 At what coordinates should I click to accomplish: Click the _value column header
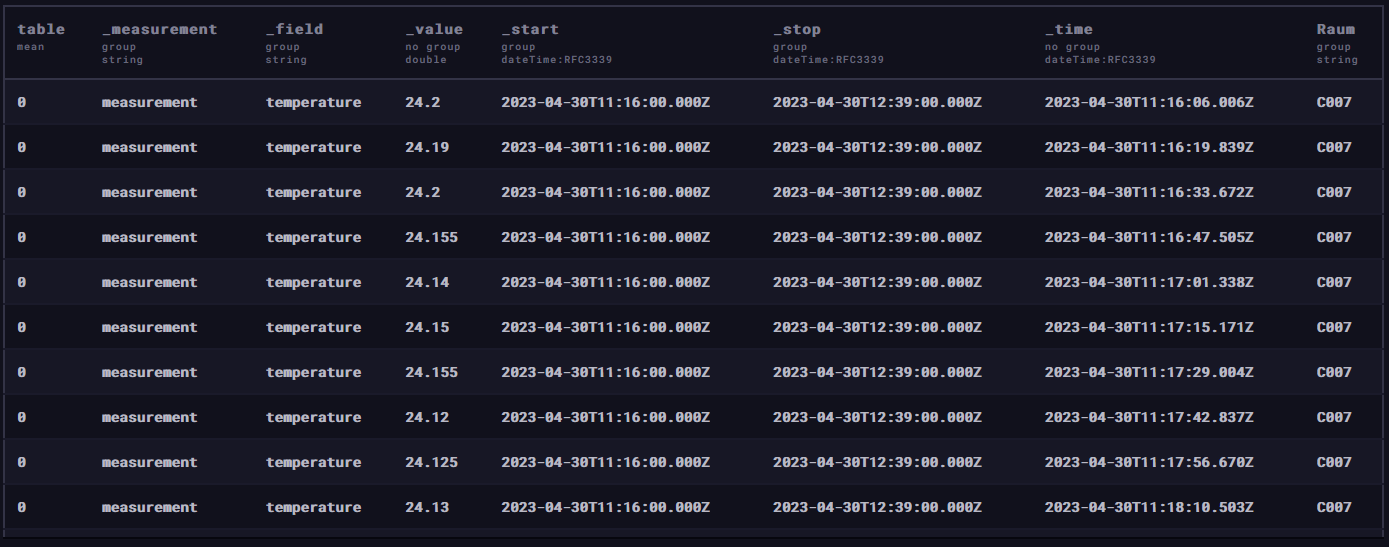coord(434,30)
